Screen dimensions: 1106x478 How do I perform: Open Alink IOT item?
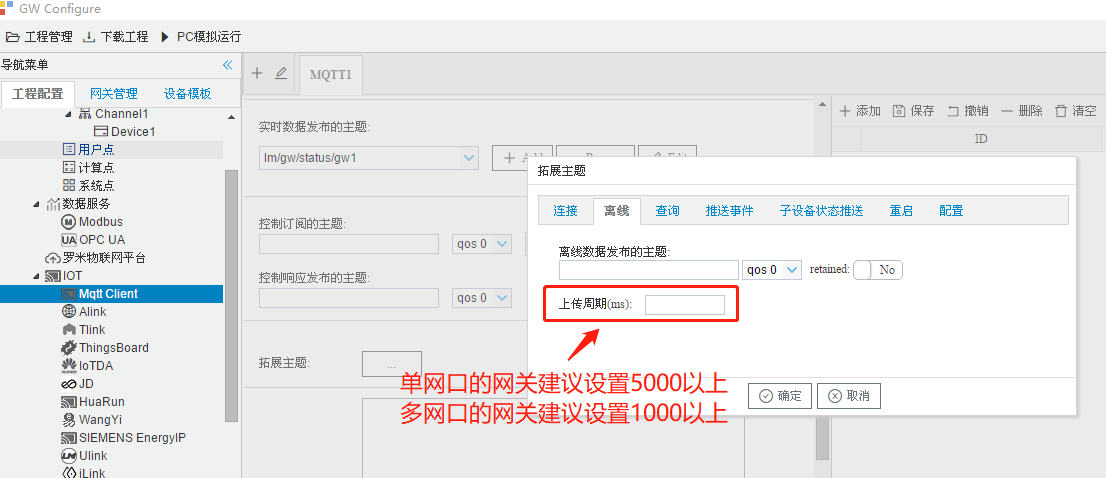(85, 312)
